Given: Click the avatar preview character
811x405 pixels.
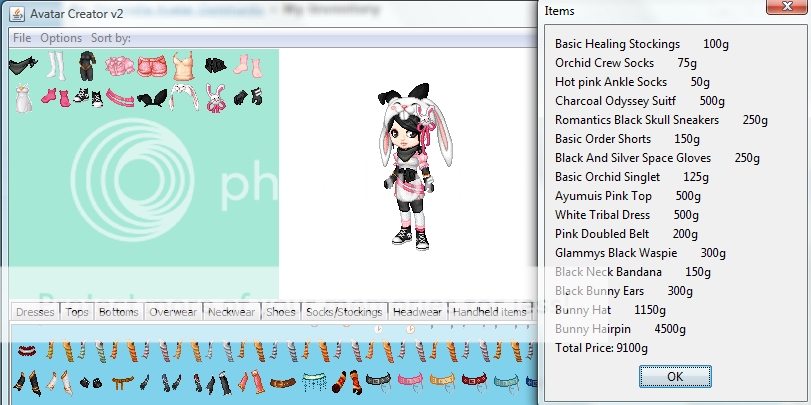Looking at the screenshot, I should [x=404, y=165].
